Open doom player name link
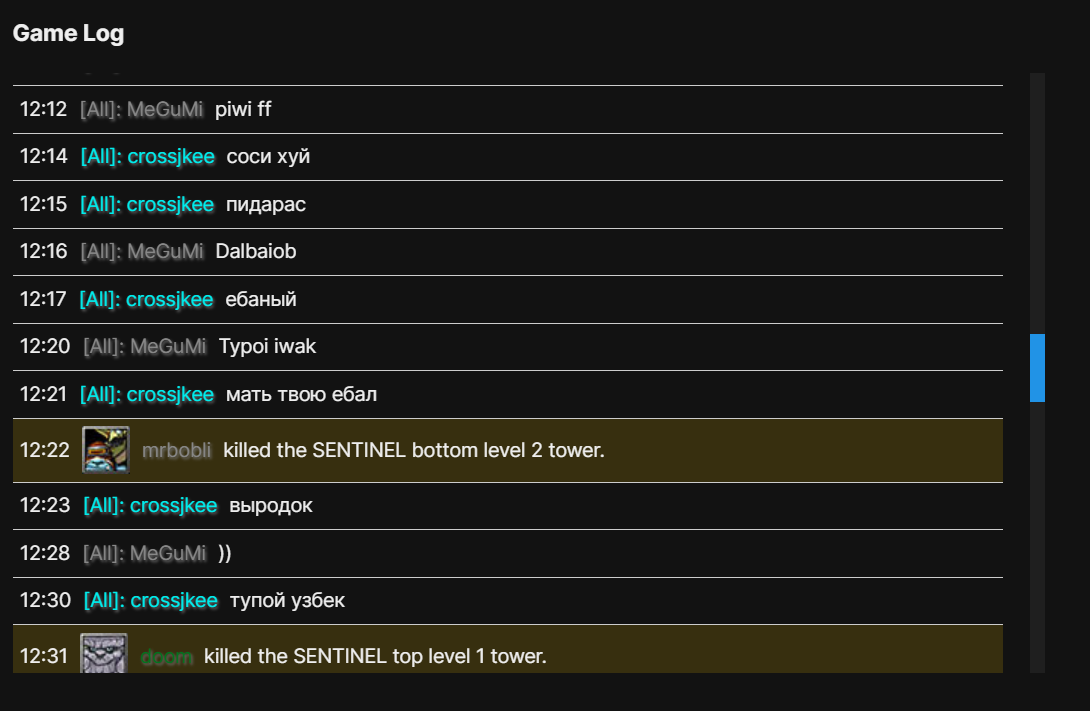1090x711 pixels. pyautogui.click(x=167, y=657)
